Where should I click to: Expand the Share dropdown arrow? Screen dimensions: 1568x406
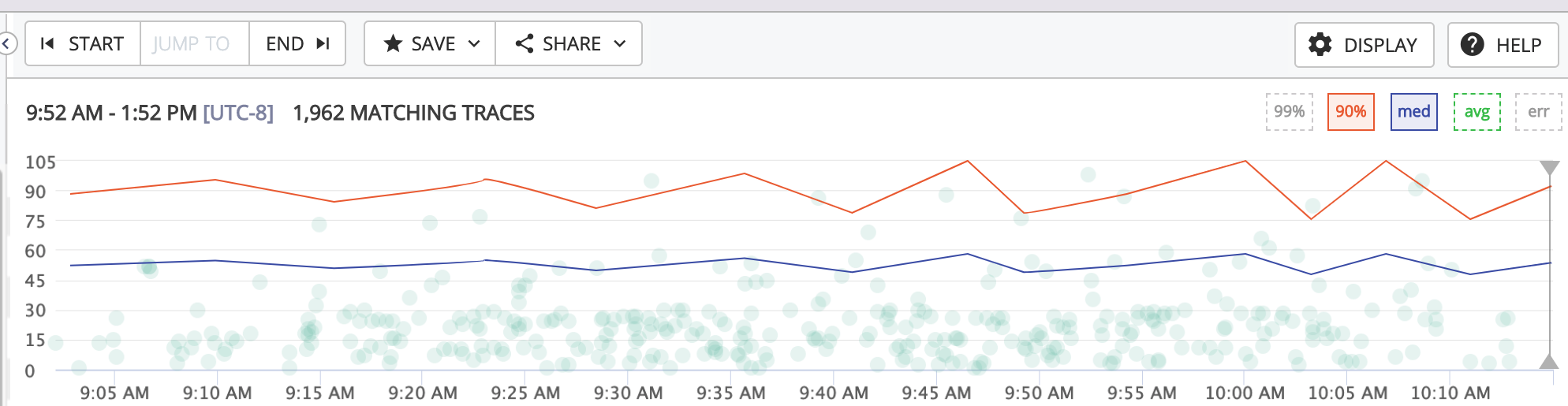tap(620, 43)
